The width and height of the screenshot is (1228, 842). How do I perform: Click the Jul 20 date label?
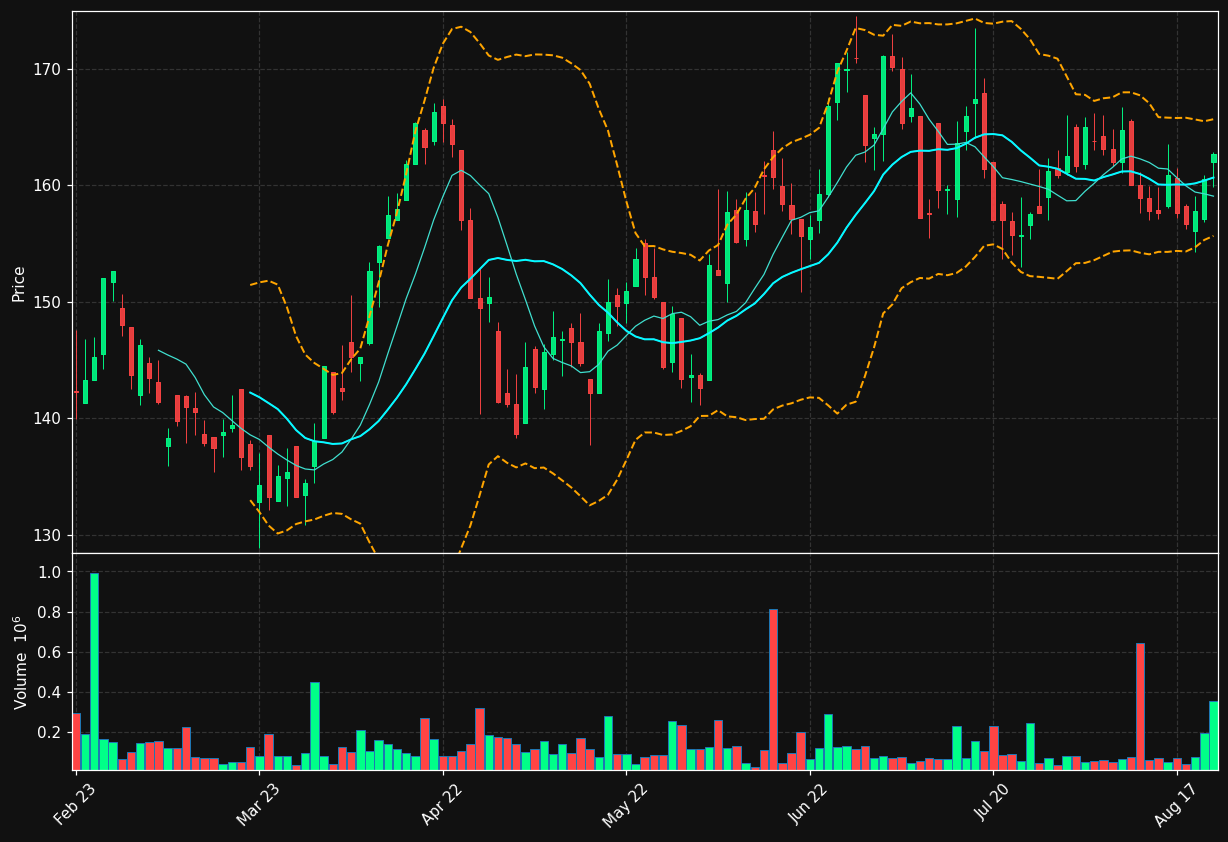pyautogui.click(x=993, y=803)
